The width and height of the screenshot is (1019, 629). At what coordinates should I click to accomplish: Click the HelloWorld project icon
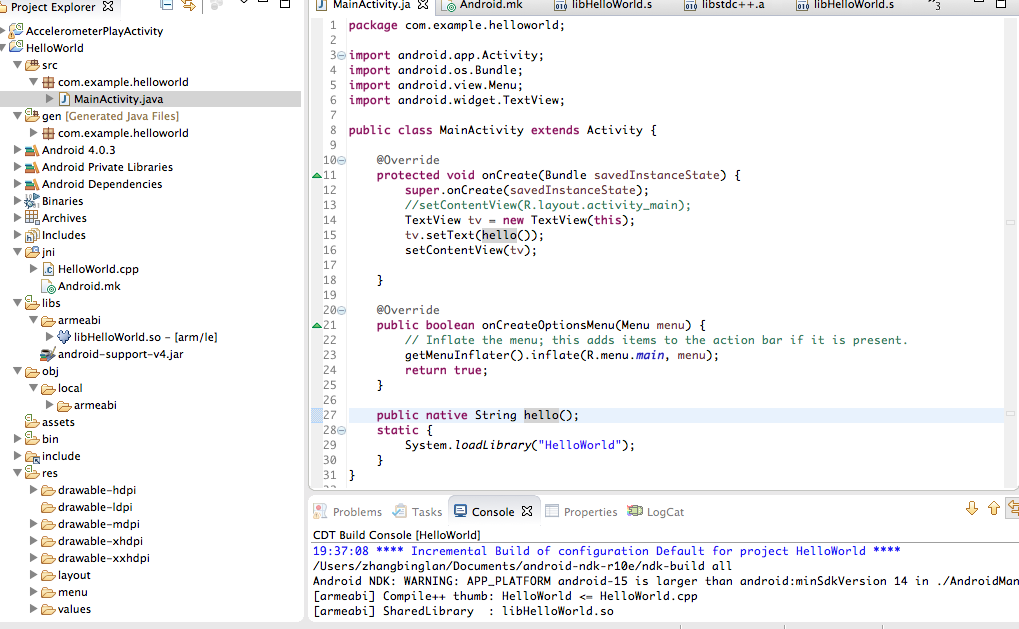[x=16, y=47]
